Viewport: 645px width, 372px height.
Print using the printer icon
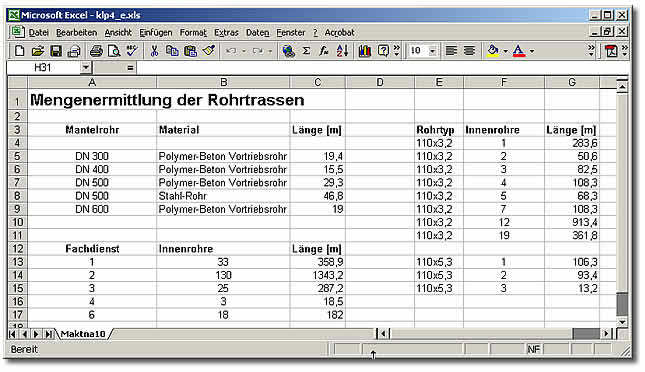coord(96,51)
